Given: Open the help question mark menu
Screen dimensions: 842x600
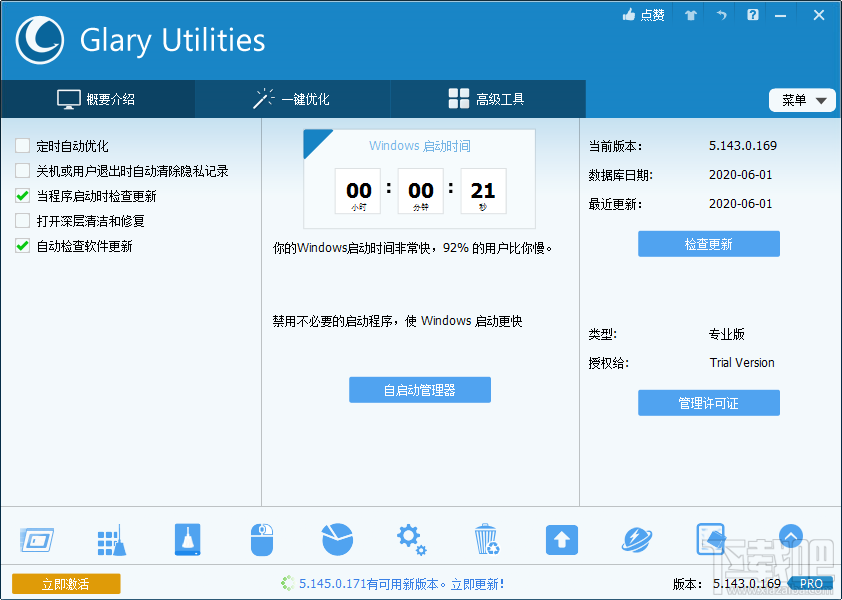Looking at the screenshot, I should (753, 15).
